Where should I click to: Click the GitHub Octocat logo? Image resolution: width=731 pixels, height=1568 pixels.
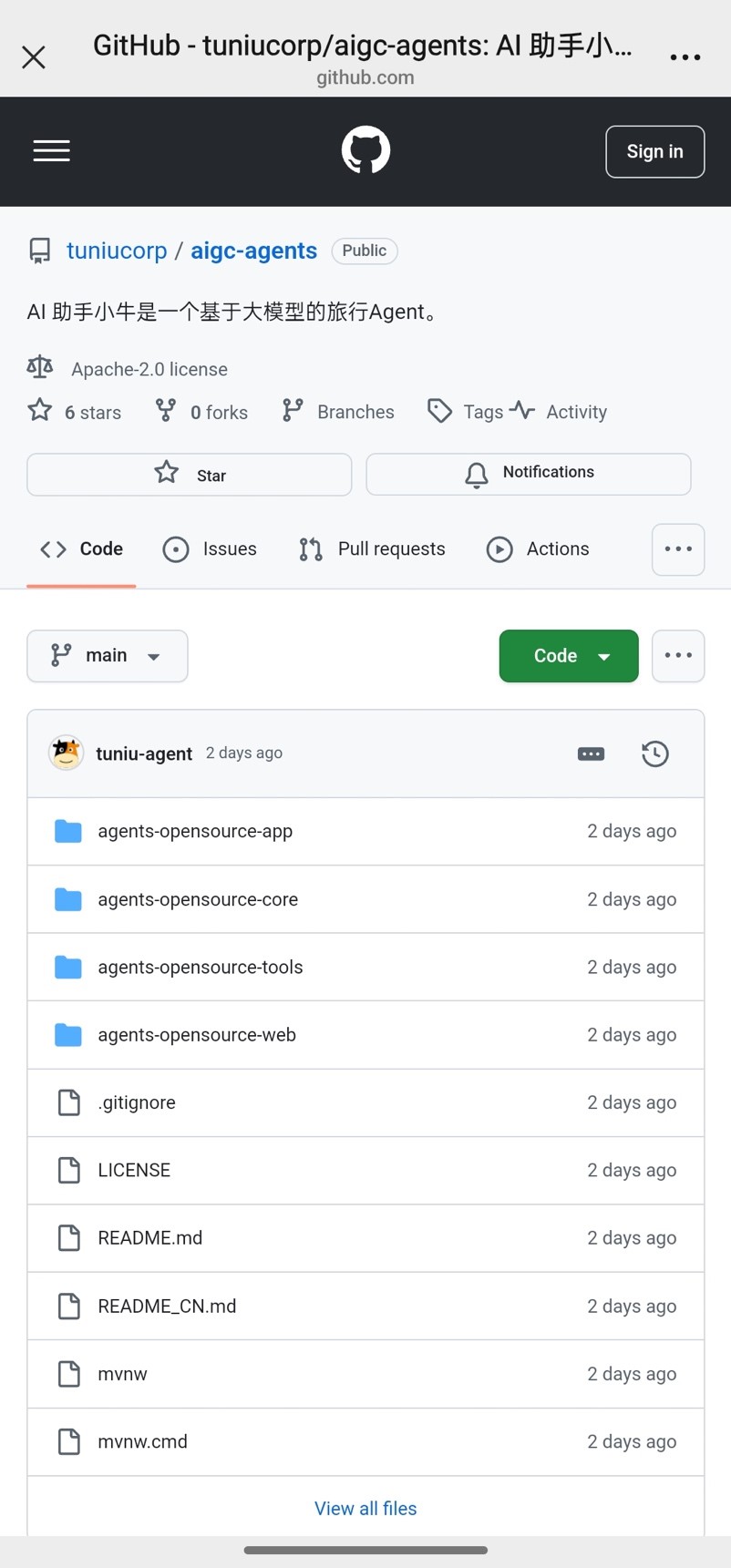coord(365,150)
